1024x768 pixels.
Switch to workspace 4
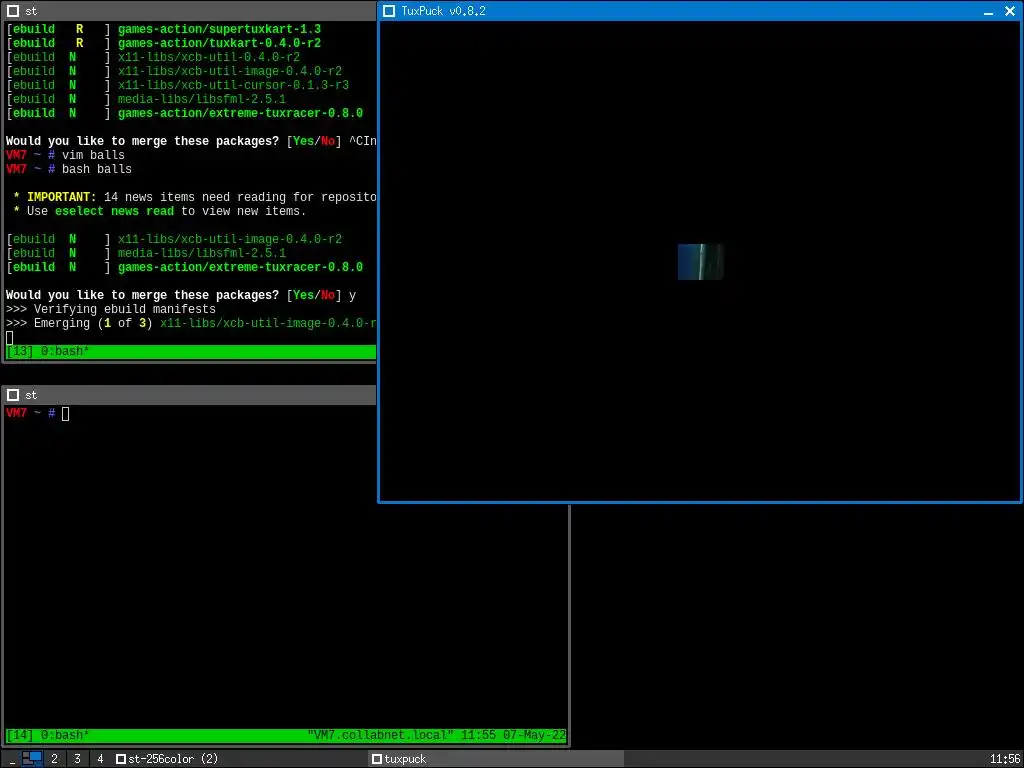[x=100, y=759]
